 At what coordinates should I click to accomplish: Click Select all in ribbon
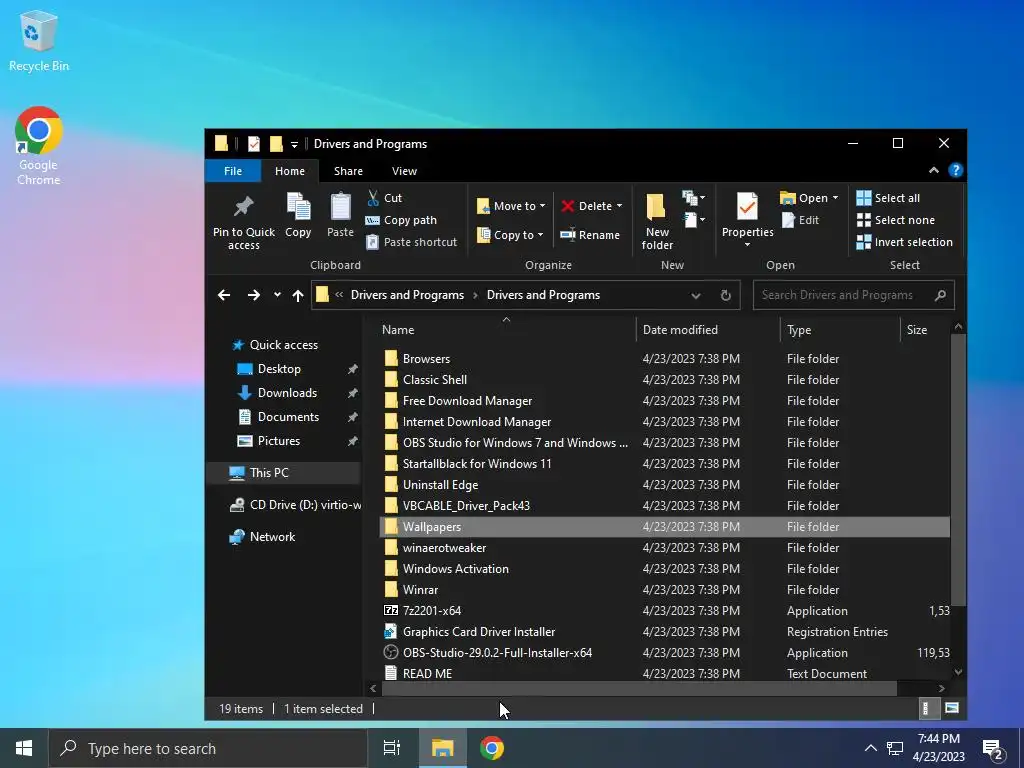click(x=888, y=198)
